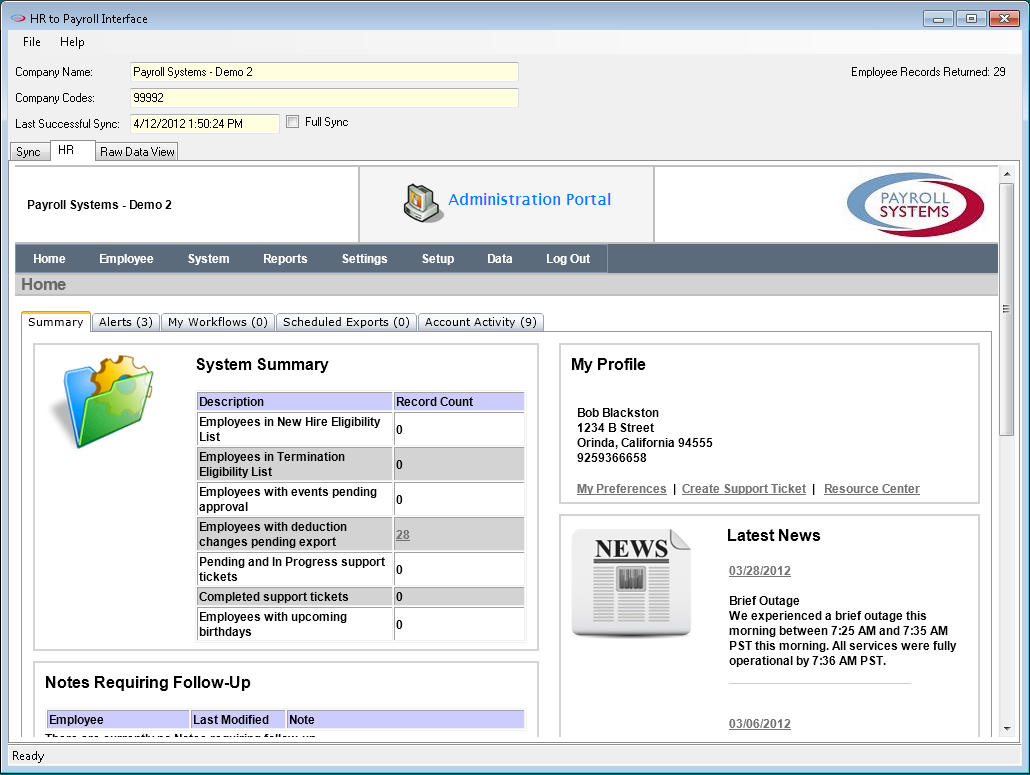Open the Data navigation menu
Screen dimensions: 1030x775
(x=500, y=259)
